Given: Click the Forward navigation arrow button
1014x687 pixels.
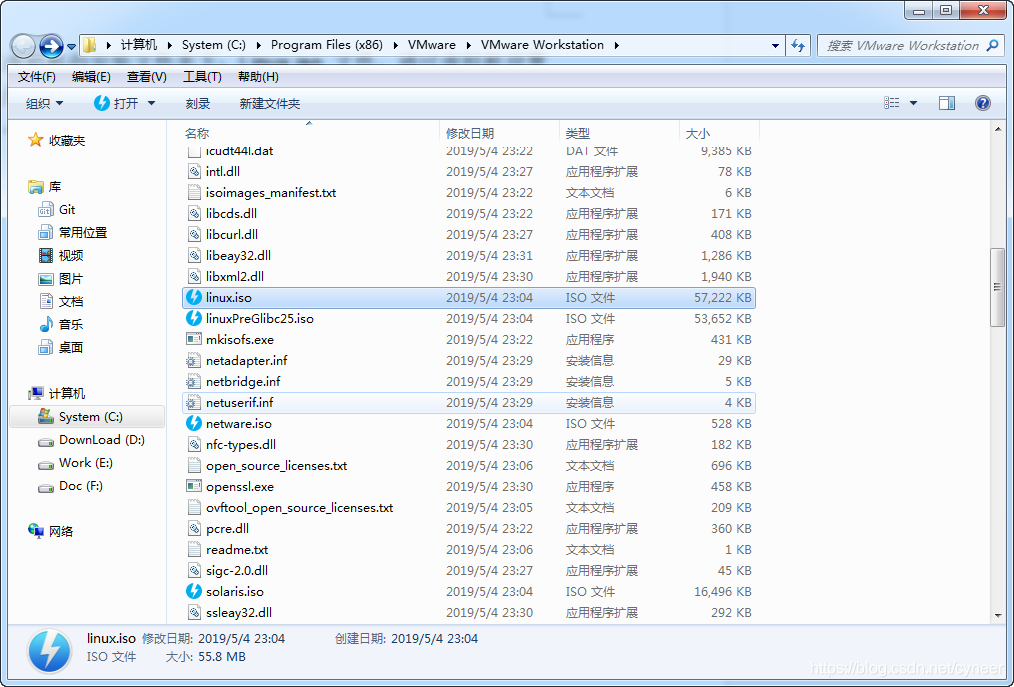Looking at the screenshot, I should [51, 46].
